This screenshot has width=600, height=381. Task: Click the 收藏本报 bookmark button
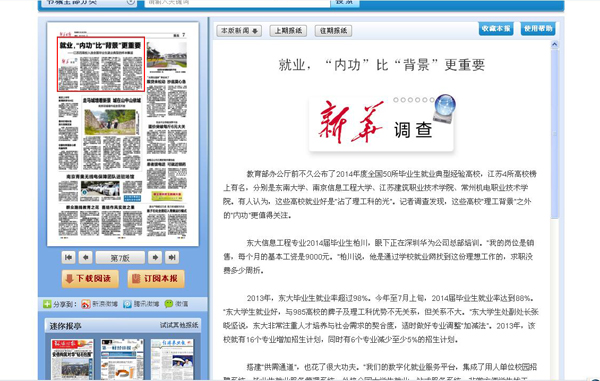(496, 29)
